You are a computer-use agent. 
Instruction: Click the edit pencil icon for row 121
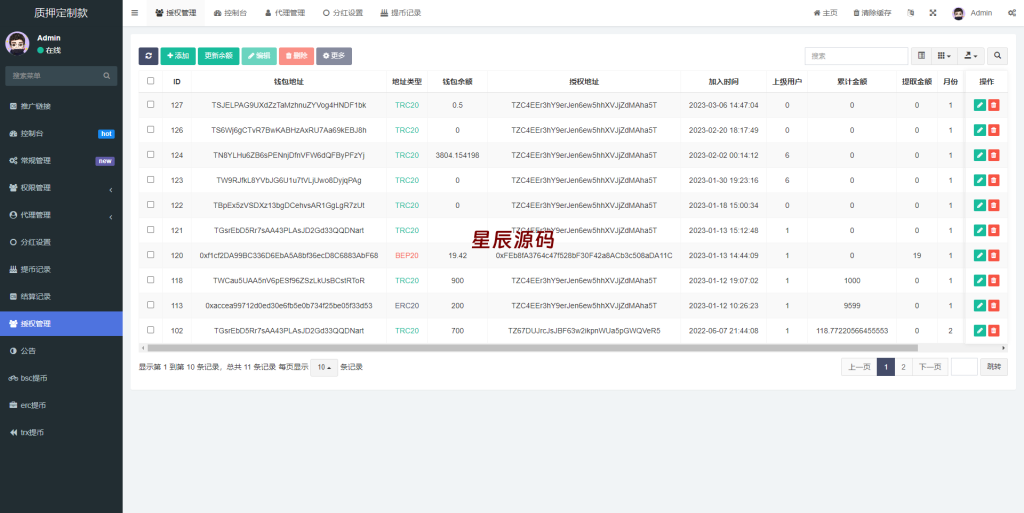point(980,230)
